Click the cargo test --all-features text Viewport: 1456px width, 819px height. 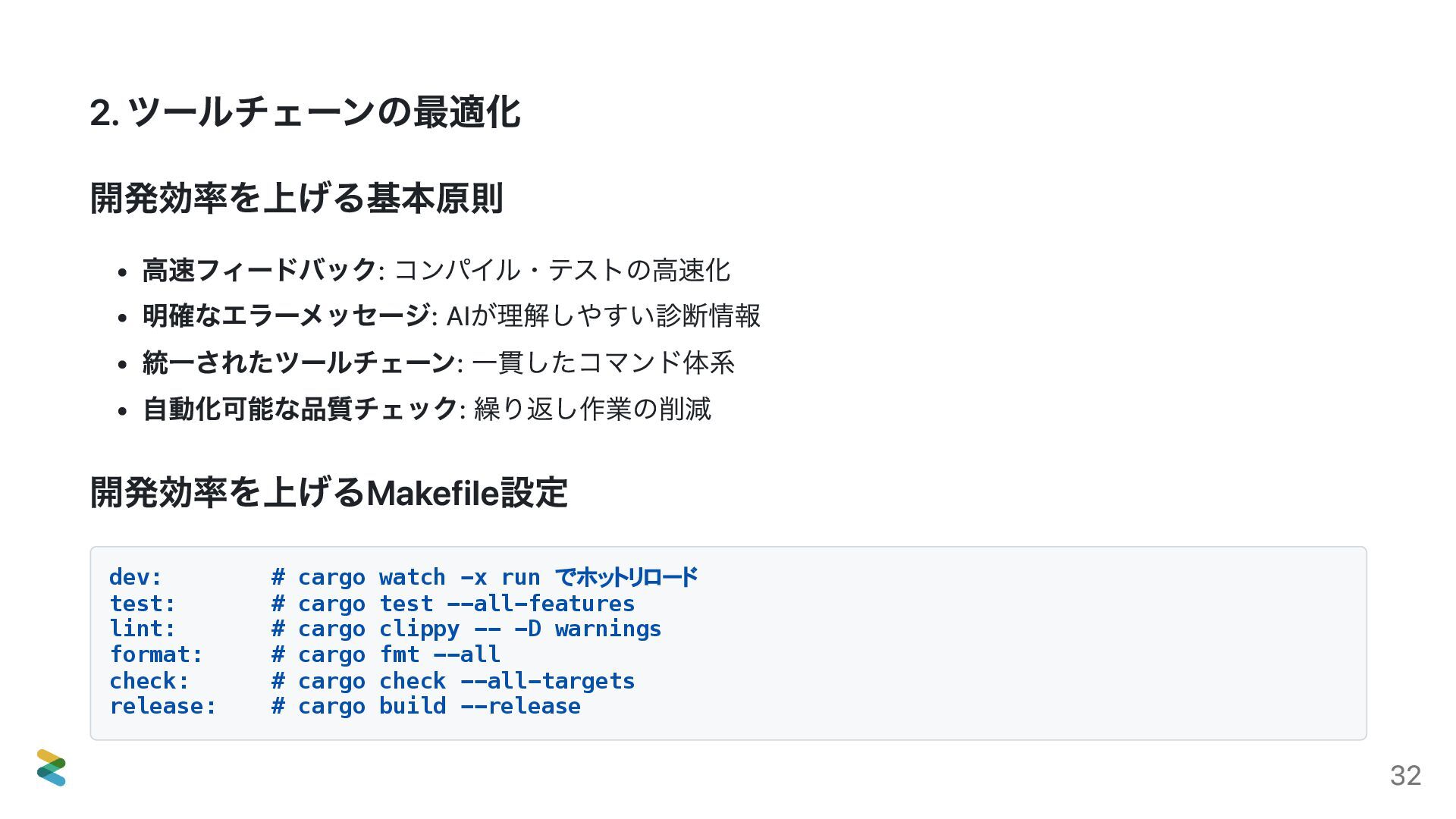[466, 604]
